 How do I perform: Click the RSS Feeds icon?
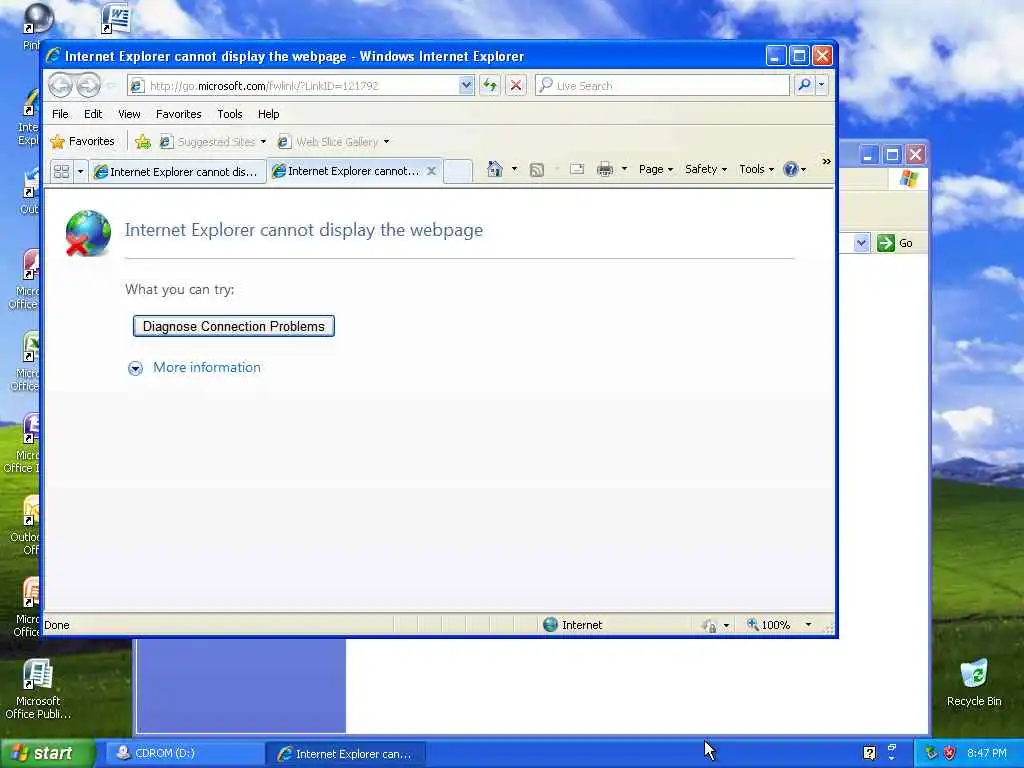537,170
